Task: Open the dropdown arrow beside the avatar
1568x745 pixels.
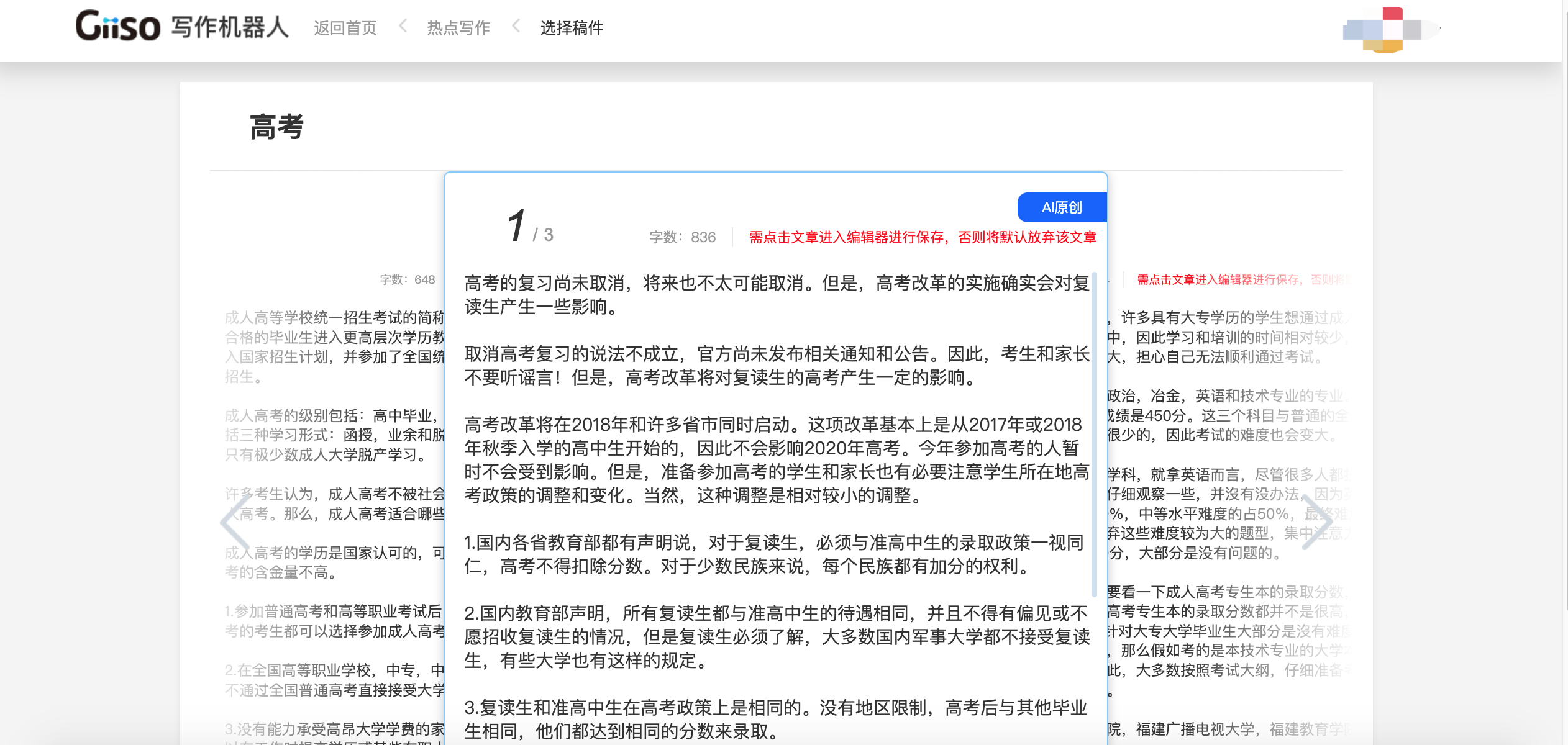Action: 1439,29
